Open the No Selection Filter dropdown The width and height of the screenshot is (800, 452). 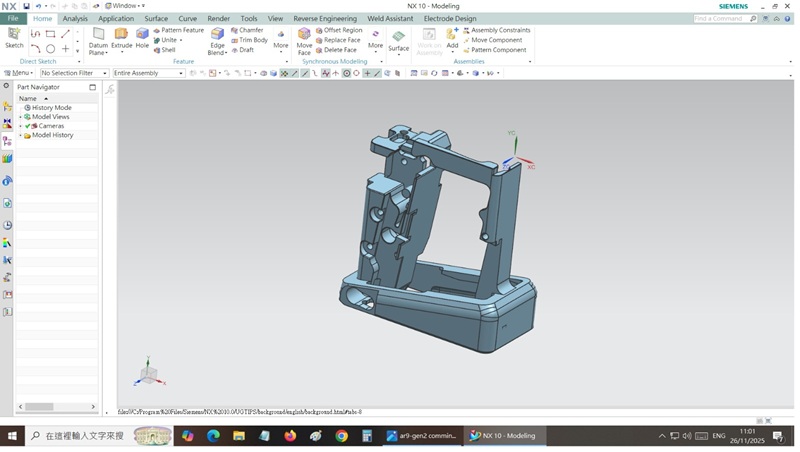(73, 73)
